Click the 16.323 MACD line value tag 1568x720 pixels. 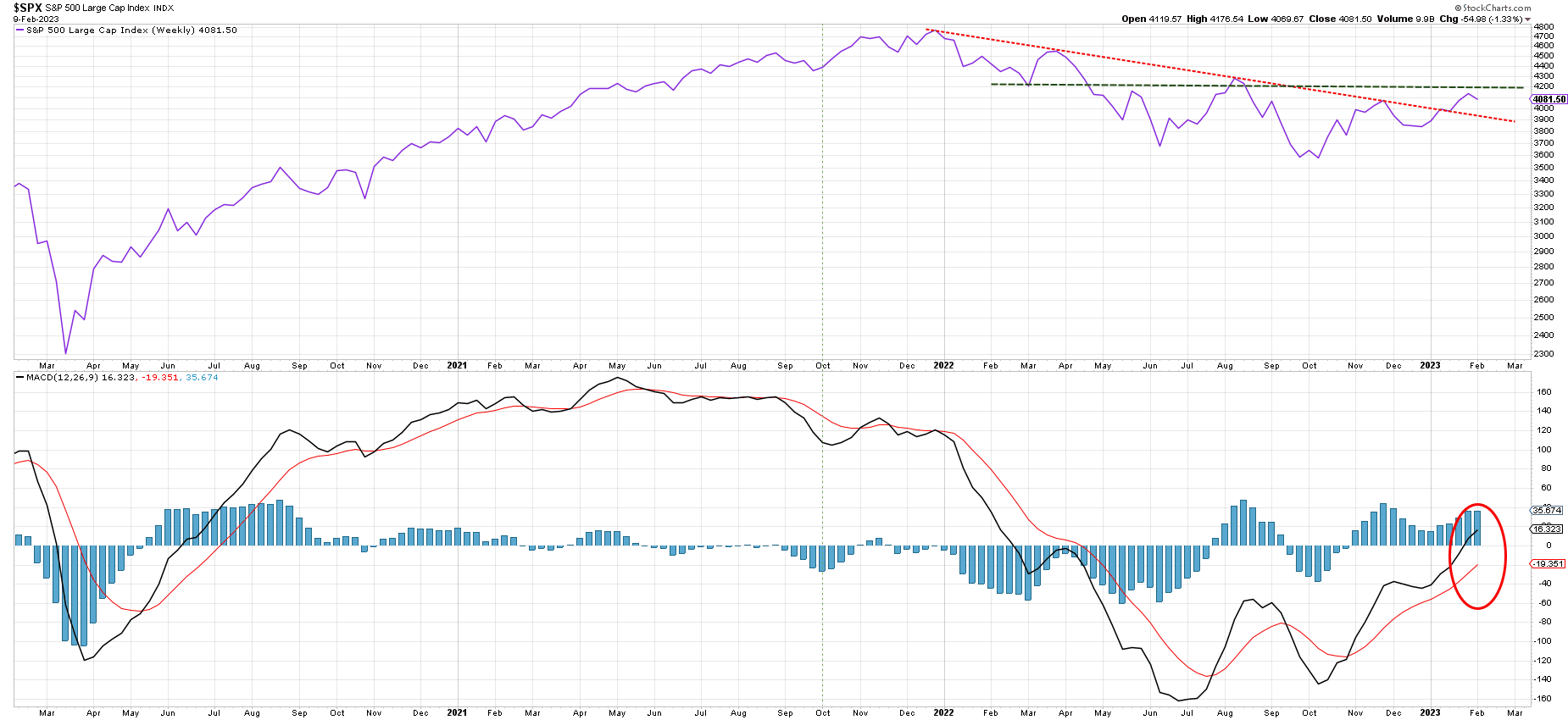tap(1547, 529)
